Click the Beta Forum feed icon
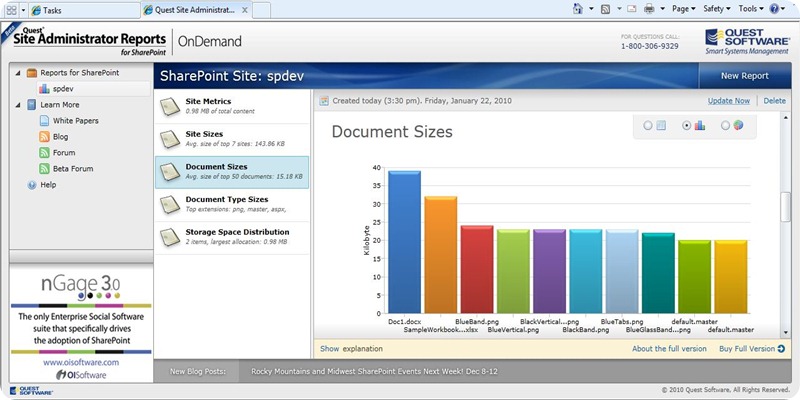This screenshot has width=800, height=400. [x=44, y=169]
